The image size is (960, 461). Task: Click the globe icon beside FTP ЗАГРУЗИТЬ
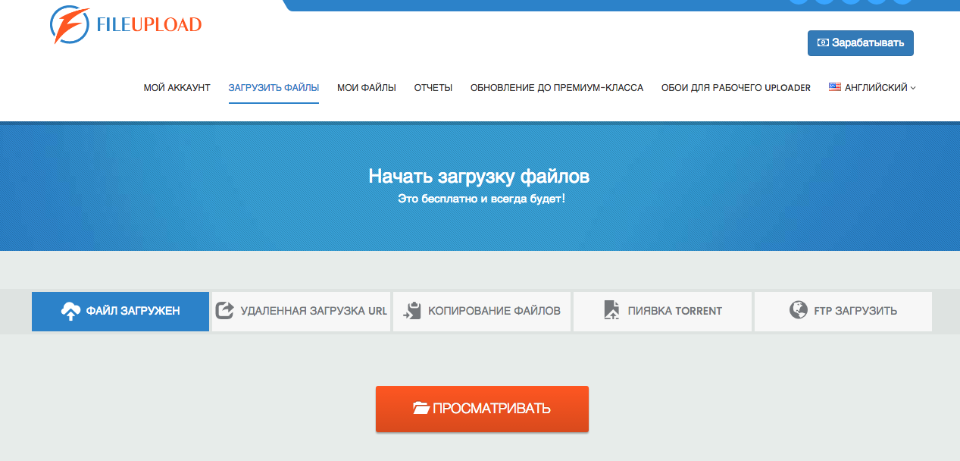click(x=798, y=311)
